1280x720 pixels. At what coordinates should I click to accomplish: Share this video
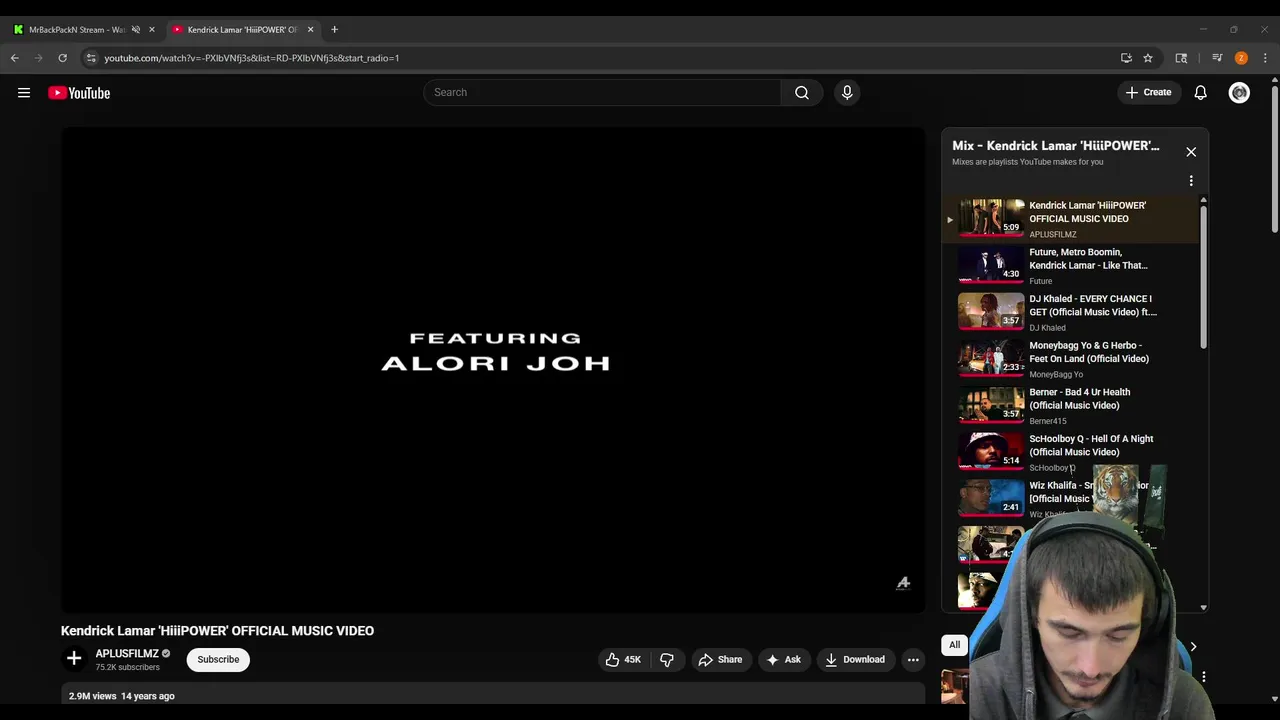coord(720,660)
